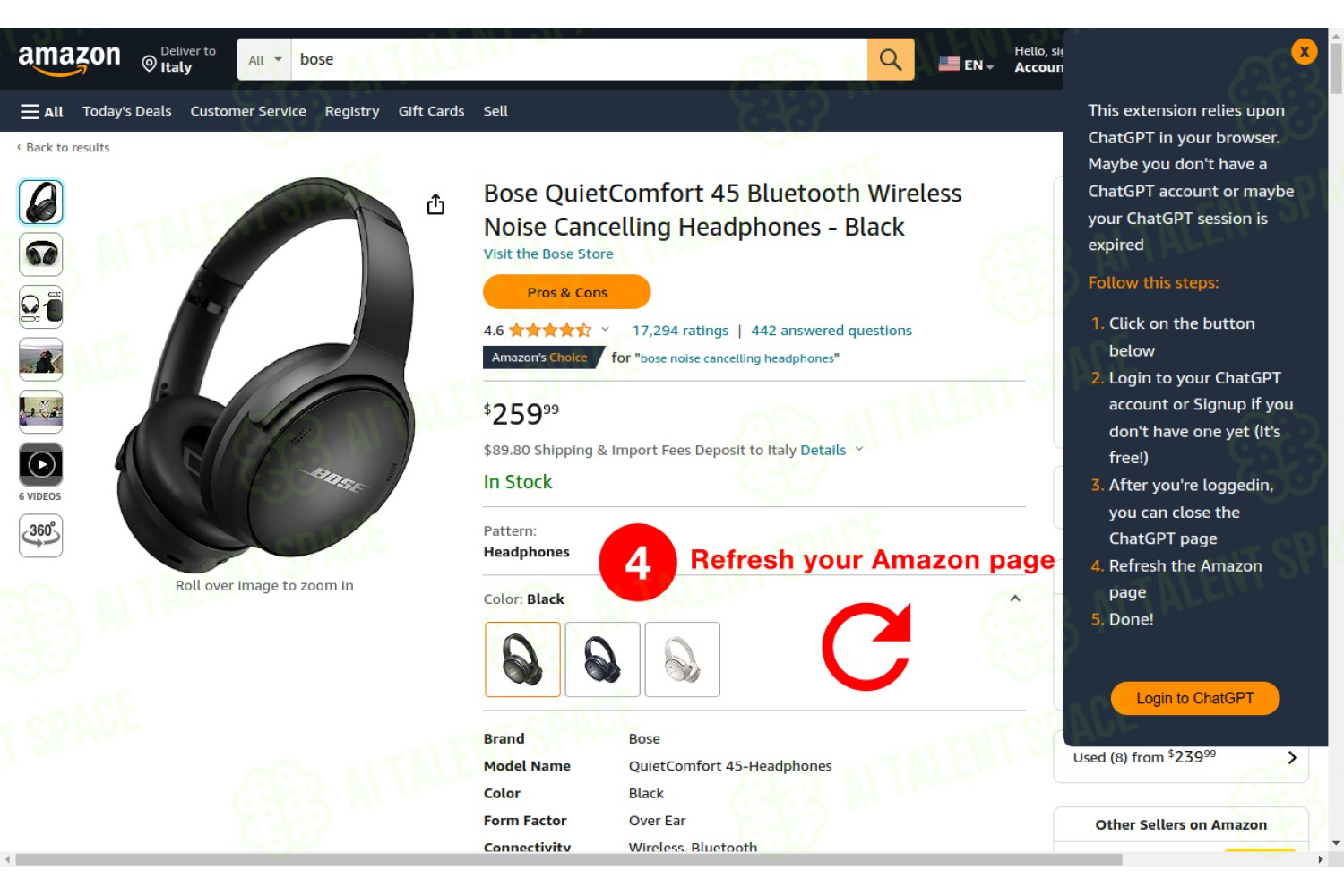Open the All departments search dropdown
The image size is (1344, 896).
[264, 59]
